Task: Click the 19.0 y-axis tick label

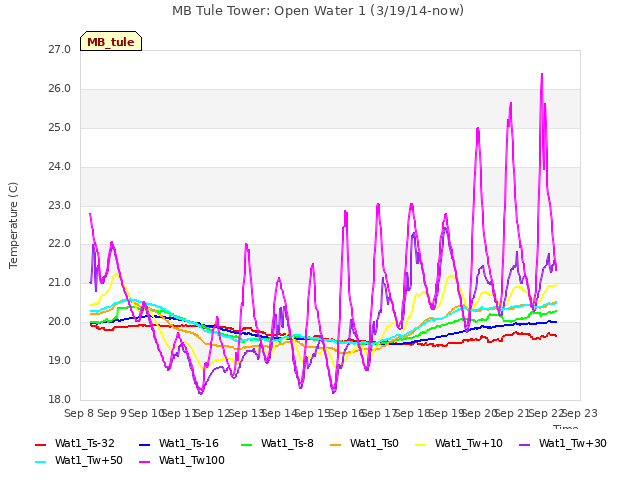Action: pyautogui.click(x=59, y=360)
